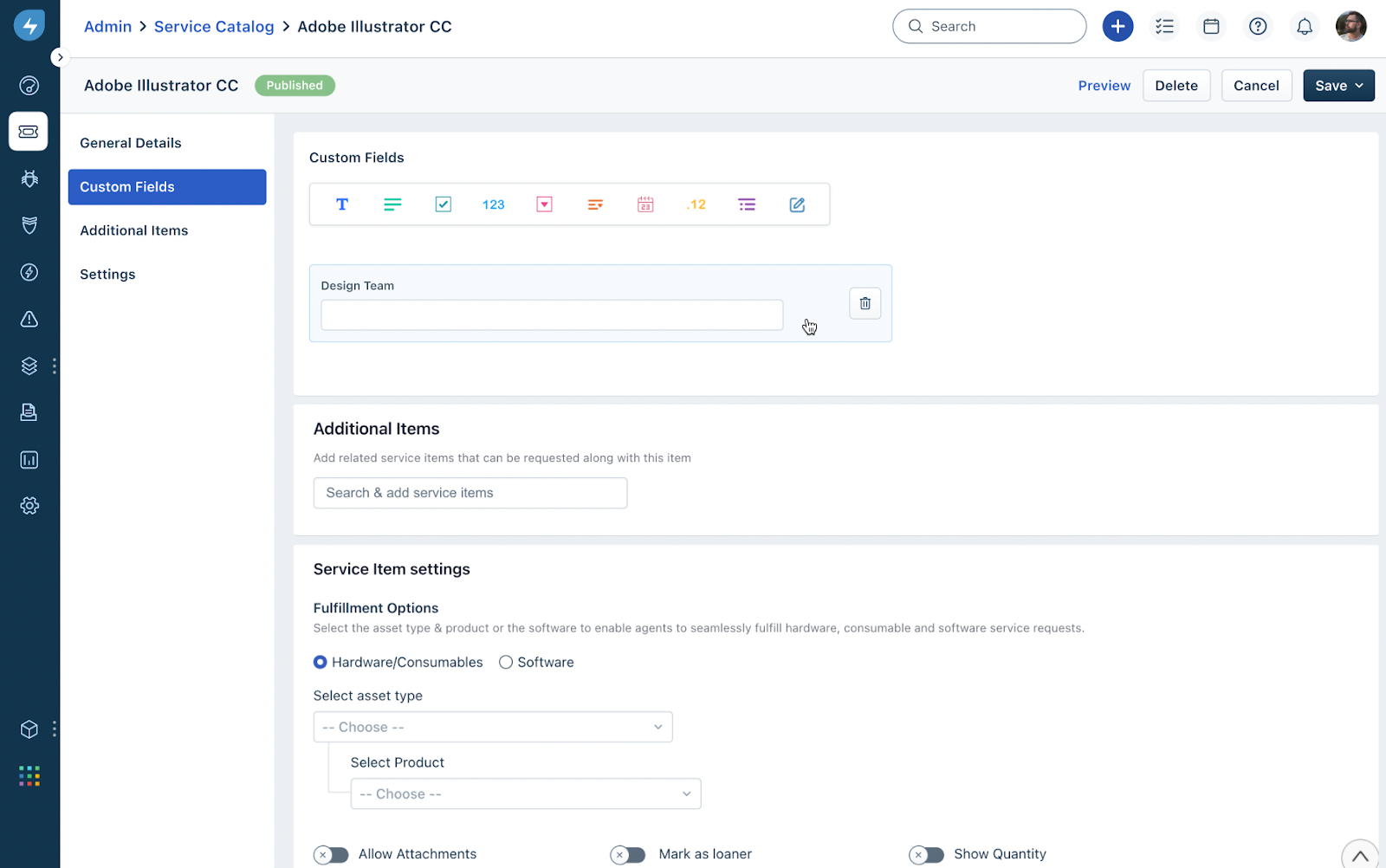The width and height of the screenshot is (1386, 868).
Task: Click the blue plus create button
Action: (x=1117, y=26)
